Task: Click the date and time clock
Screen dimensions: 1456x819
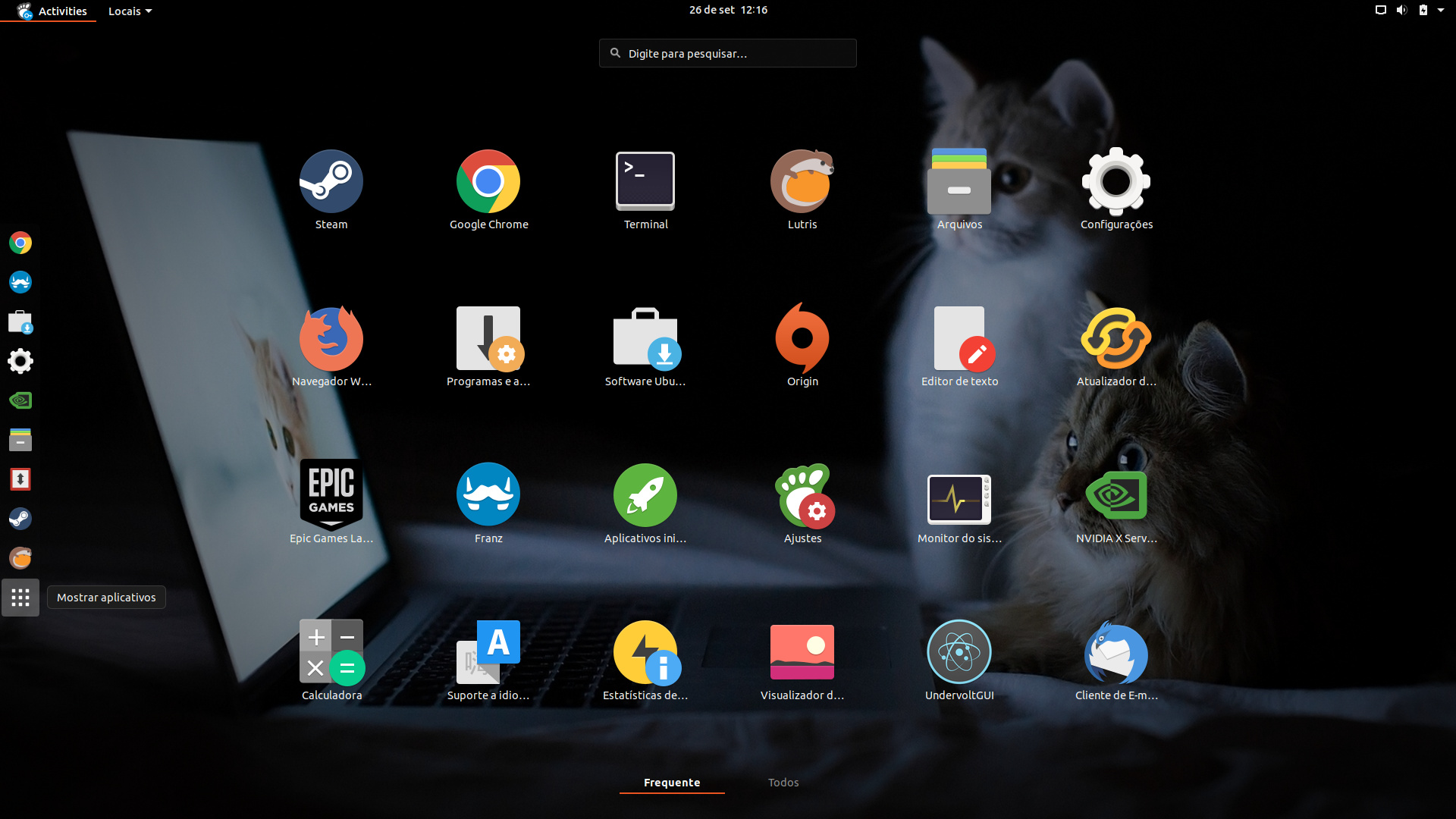Action: pyautogui.click(x=728, y=10)
